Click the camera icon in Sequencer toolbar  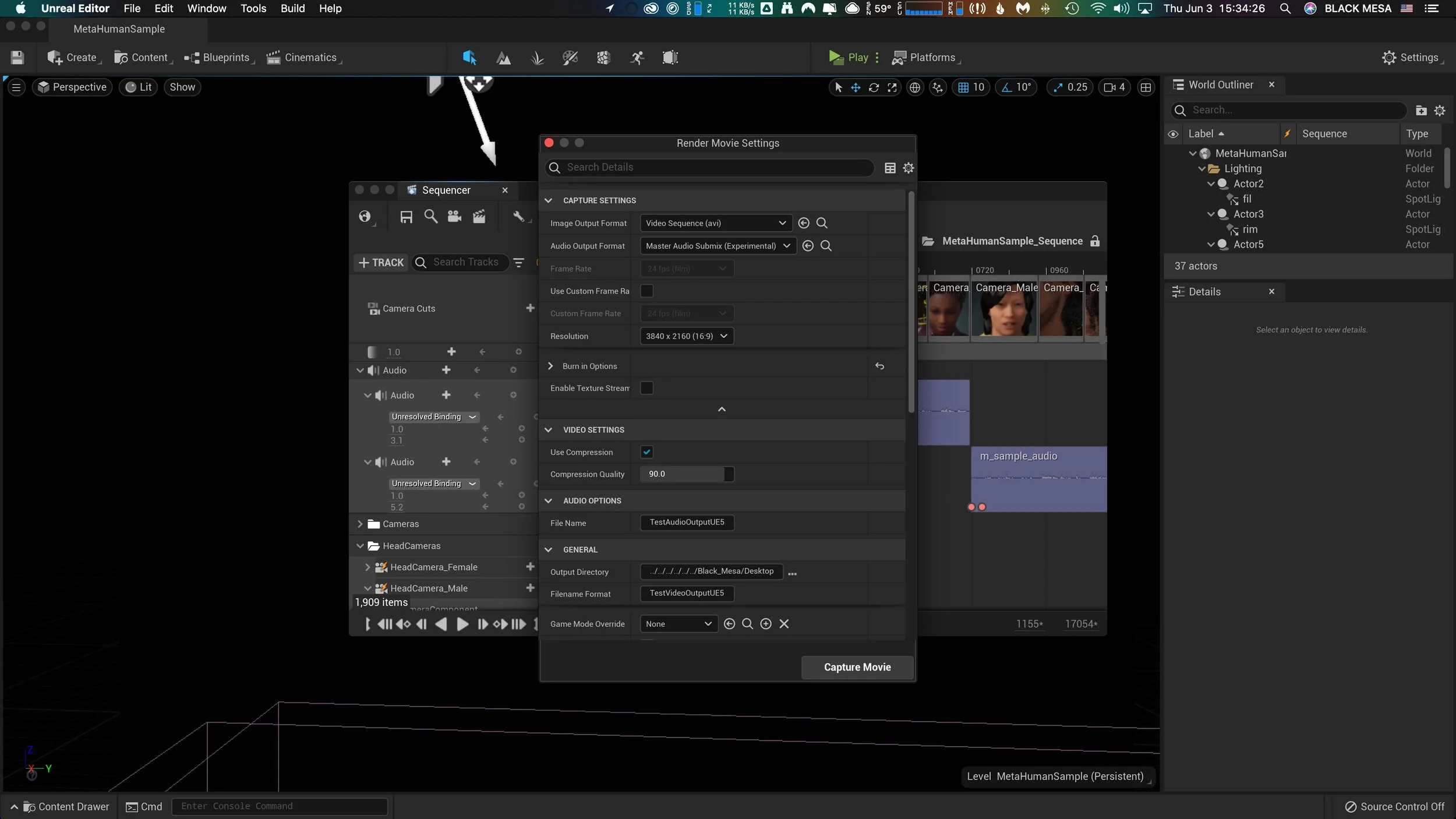pyautogui.click(x=454, y=216)
